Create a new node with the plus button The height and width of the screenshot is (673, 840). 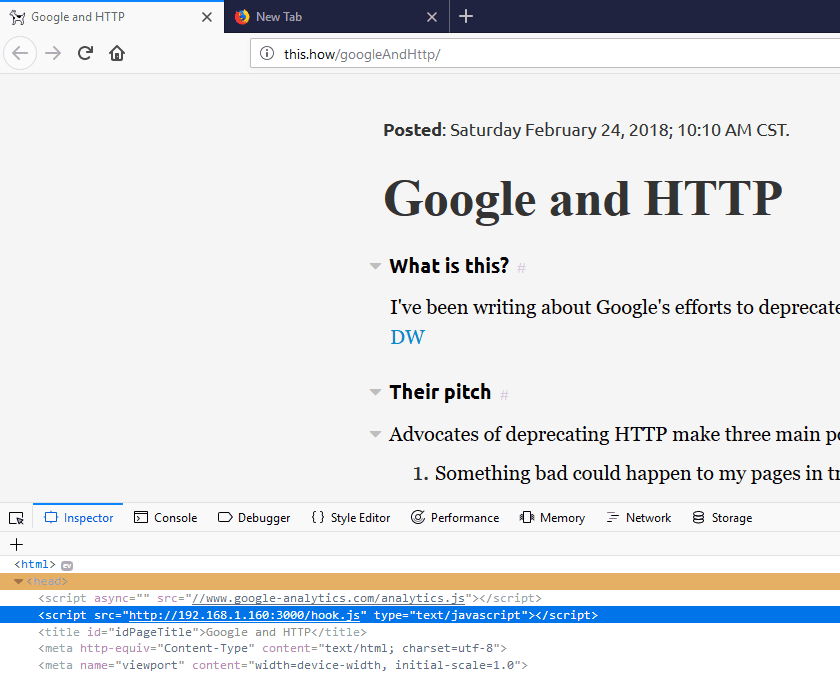pos(17,544)
